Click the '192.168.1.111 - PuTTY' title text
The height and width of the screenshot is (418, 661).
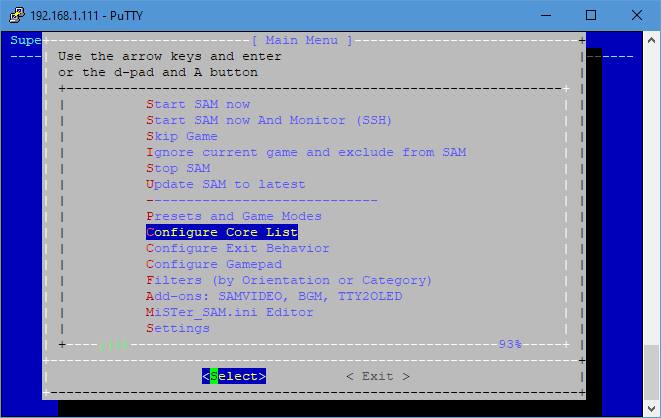pos(86,16)
